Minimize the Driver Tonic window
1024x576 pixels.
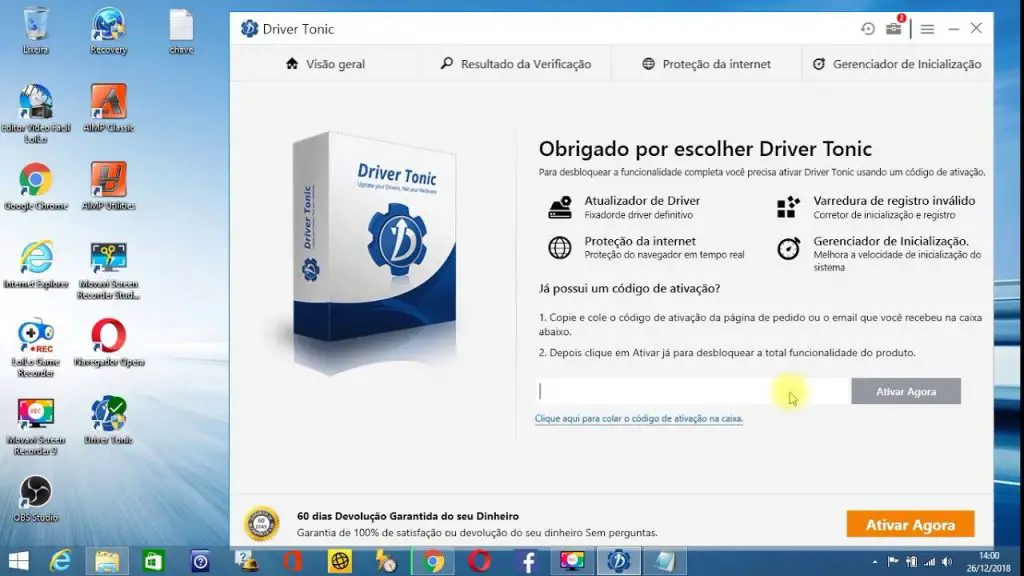point(953,29)
